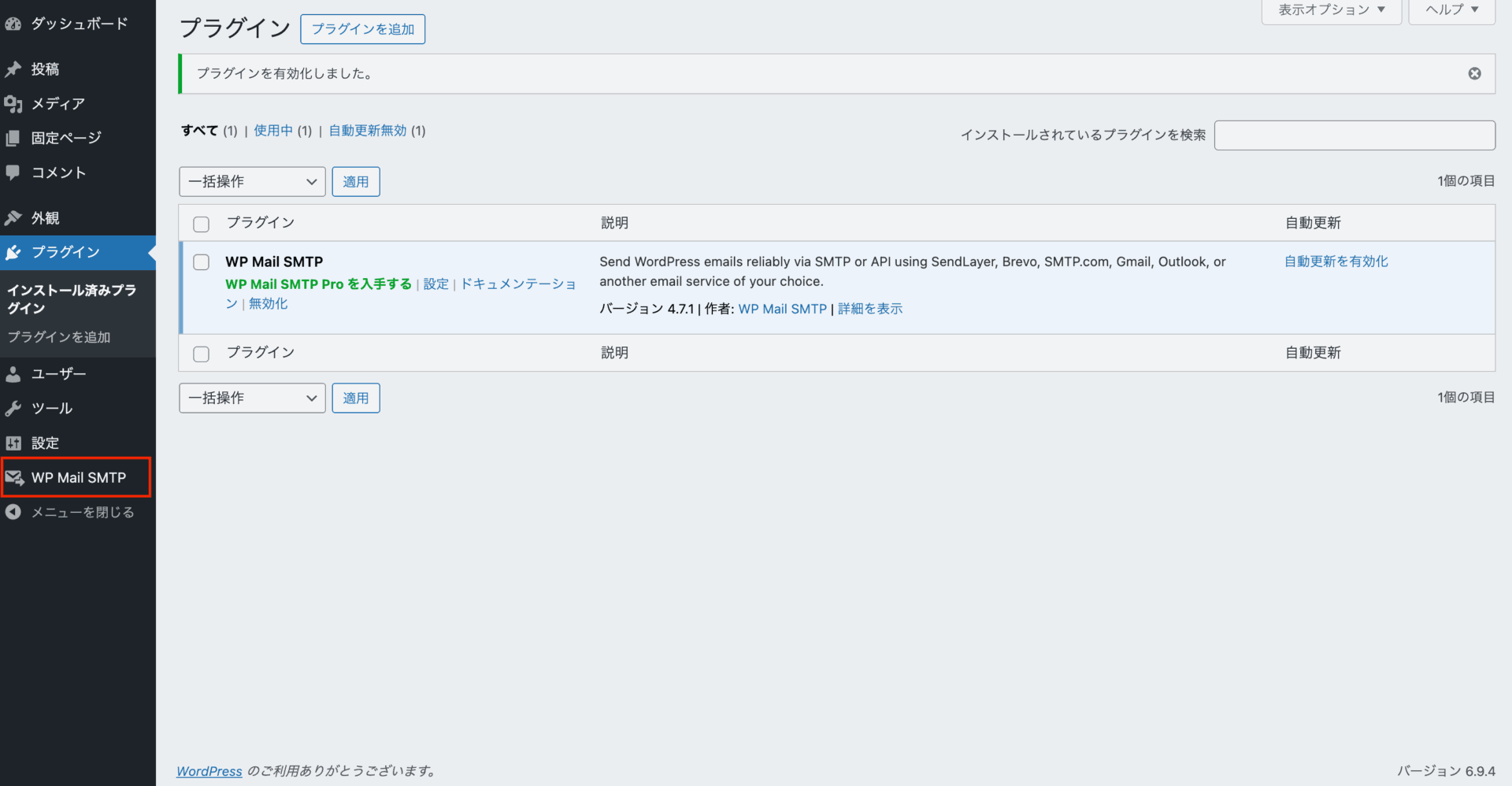Image resolution: width=1512 pixels, height=786 pixels.
Task: Click the Add Plugin button beside title
Action: point(362,29)
